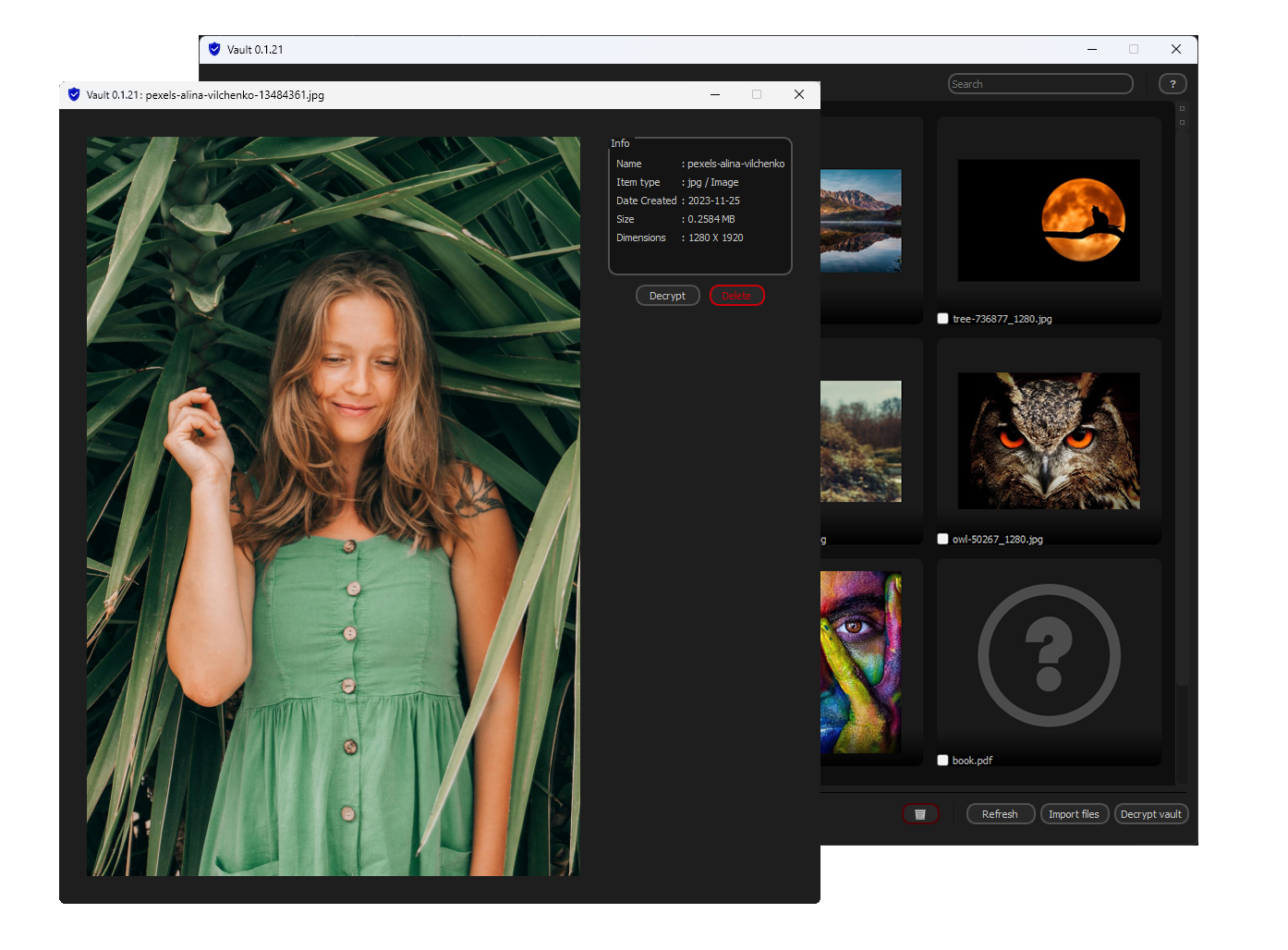Tick the tree-736877_1280.jpg checkbox

click(942, 319)
